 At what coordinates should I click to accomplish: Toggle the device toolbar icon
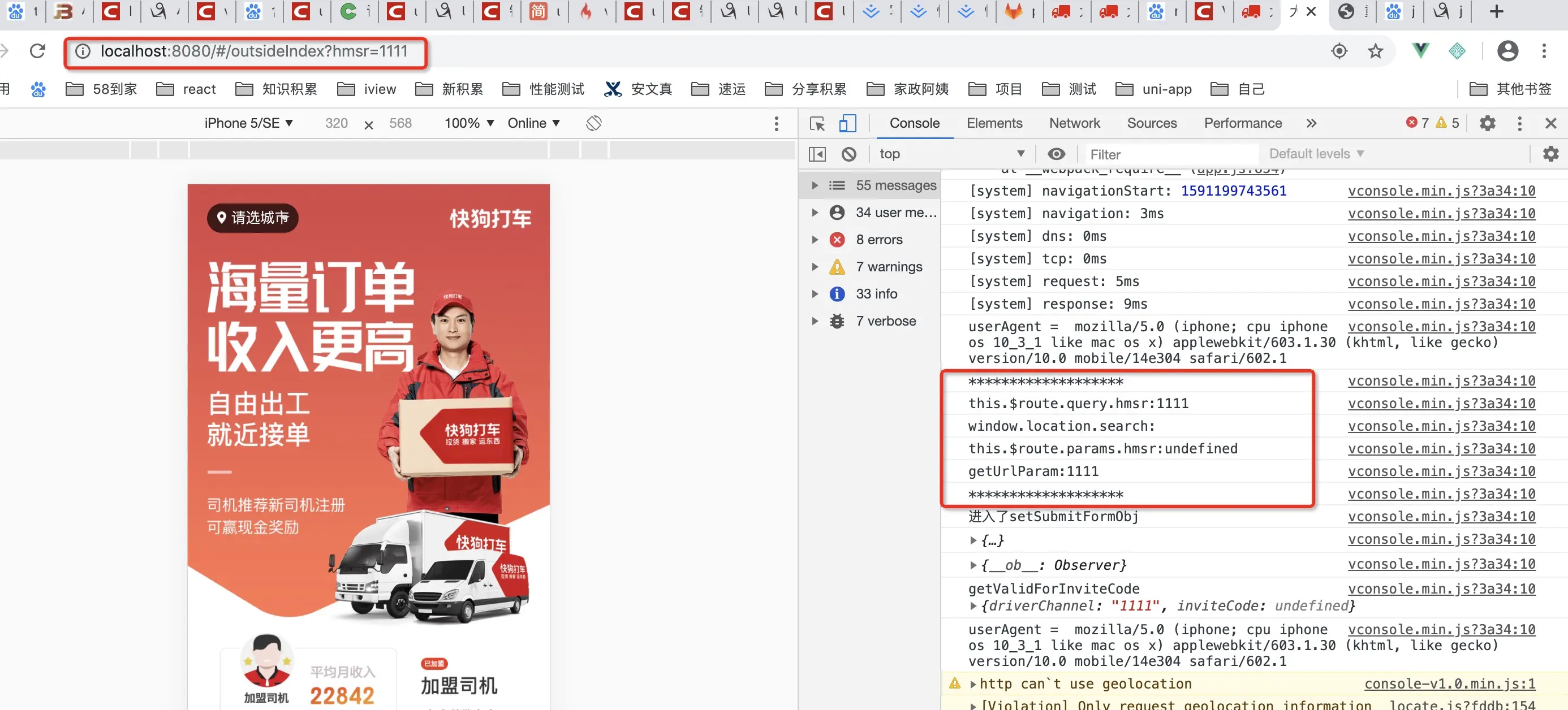coord(847,123)
